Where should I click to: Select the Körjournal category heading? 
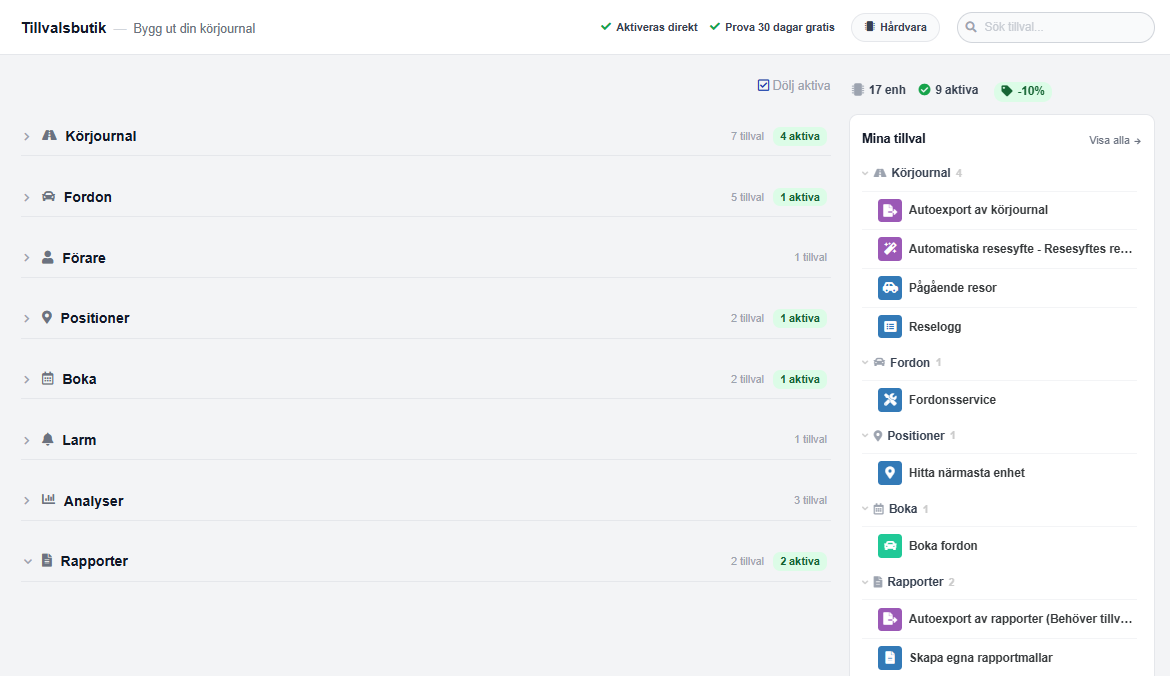pos(101,137)
